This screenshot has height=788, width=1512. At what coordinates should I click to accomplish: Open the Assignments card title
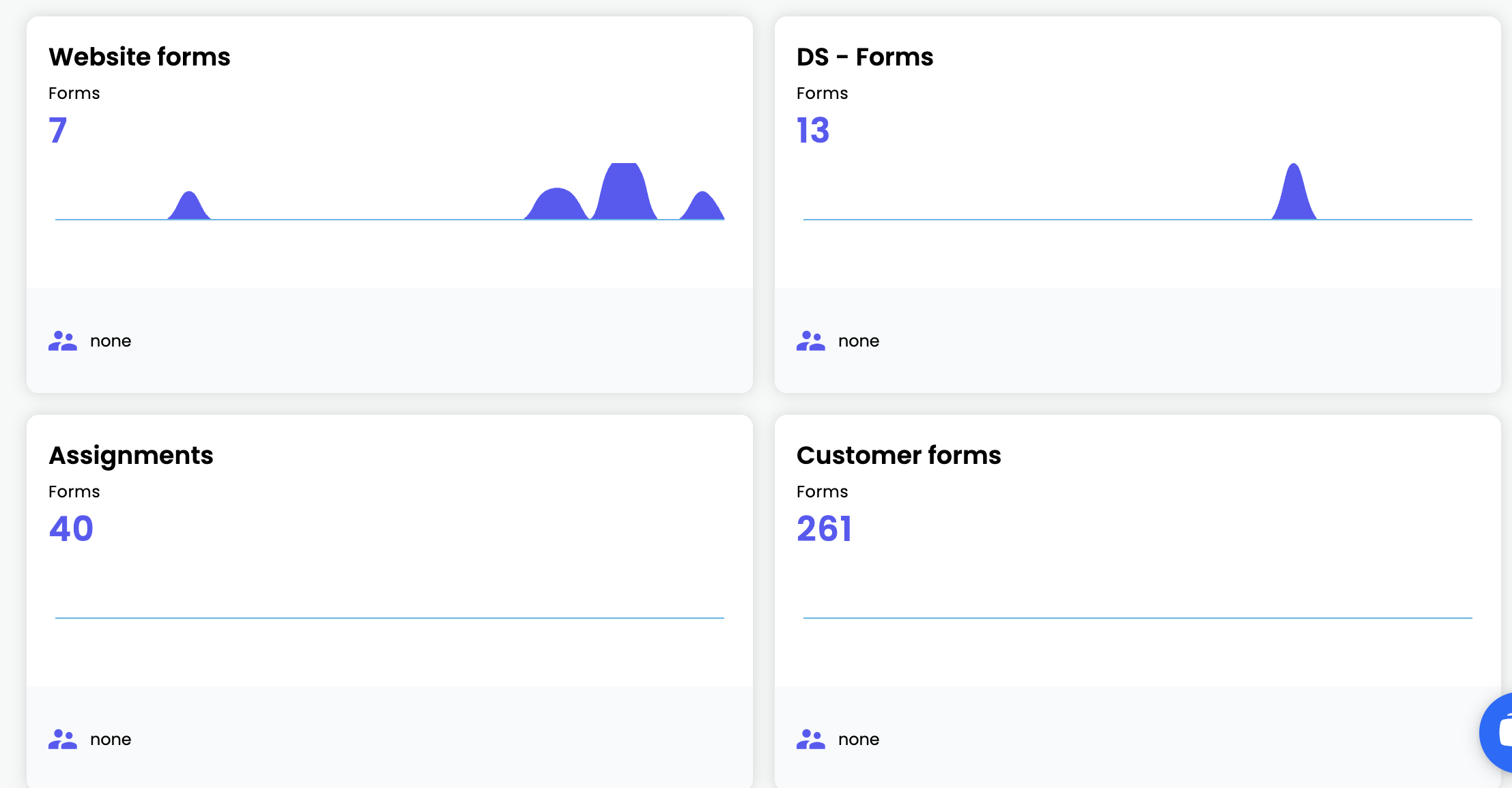click(131, 456)
